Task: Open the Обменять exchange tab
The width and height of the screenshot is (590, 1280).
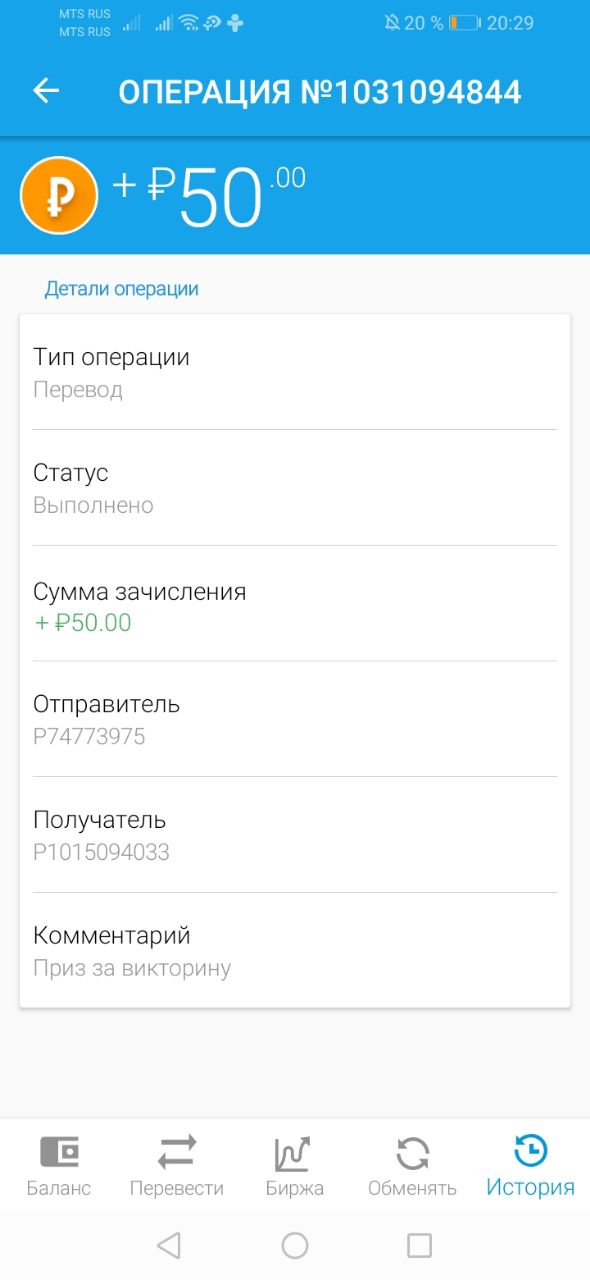Action: tap(412, 1166)
